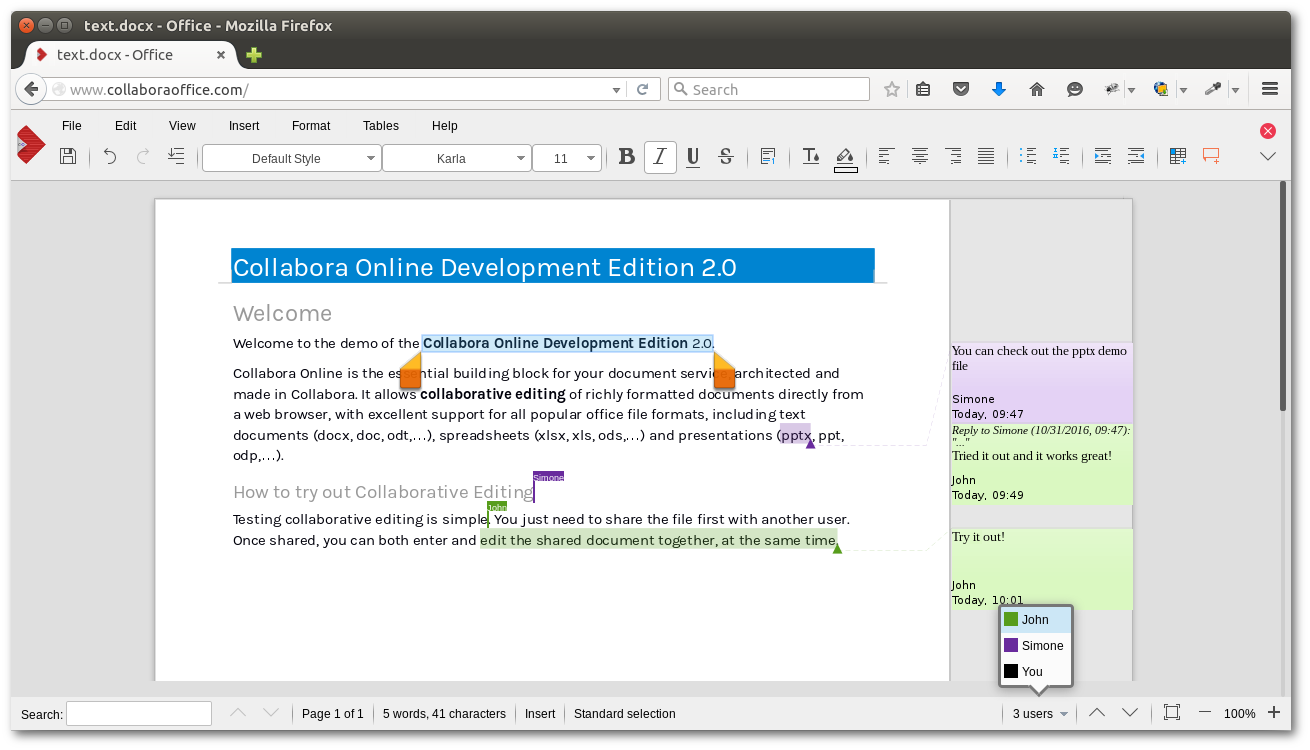
Task: Expand the toolbar with the chevron
Action: pos(1268,156)
